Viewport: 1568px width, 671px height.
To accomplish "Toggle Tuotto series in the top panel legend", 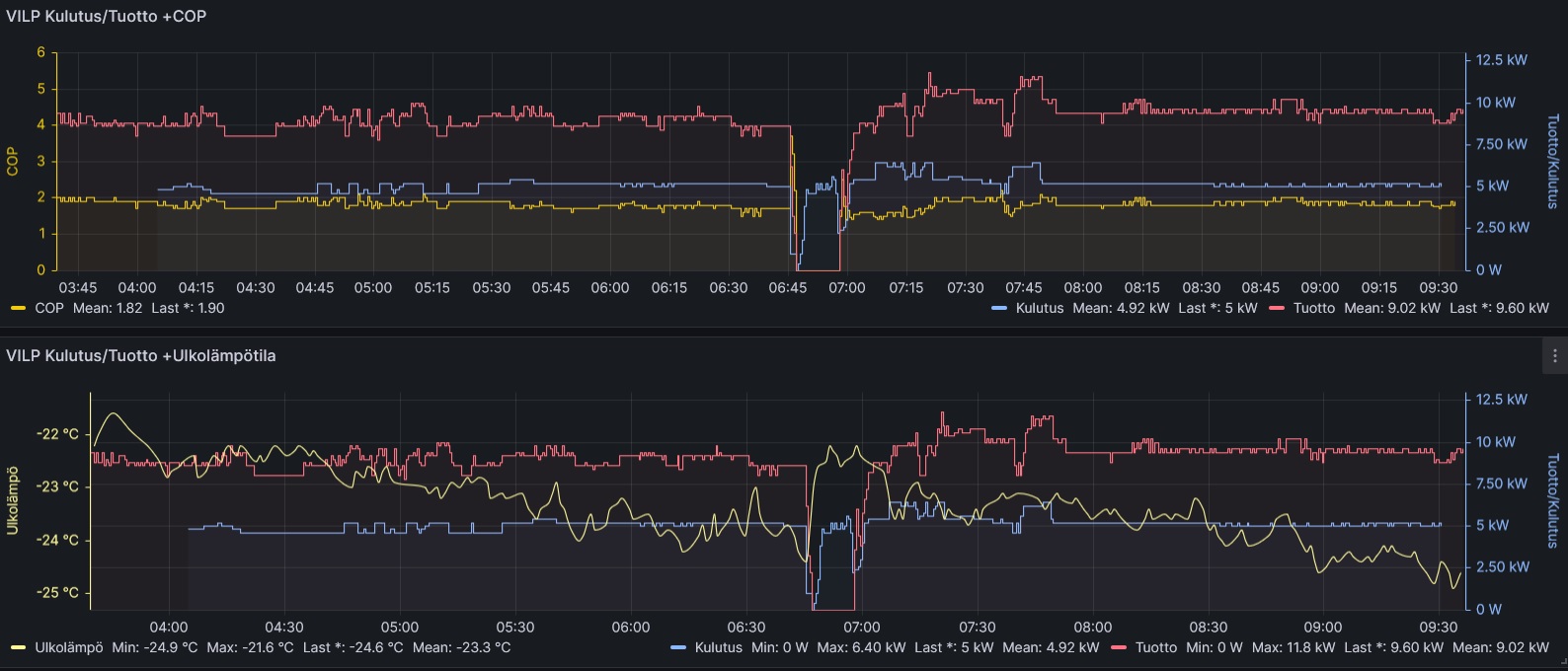I will [x=1313, y=308].
